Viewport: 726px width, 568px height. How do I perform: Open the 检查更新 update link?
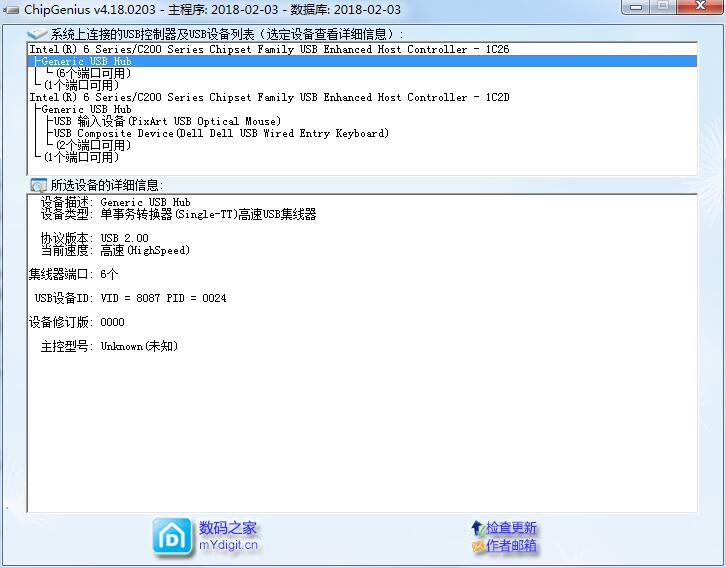[x=511, y=528]
